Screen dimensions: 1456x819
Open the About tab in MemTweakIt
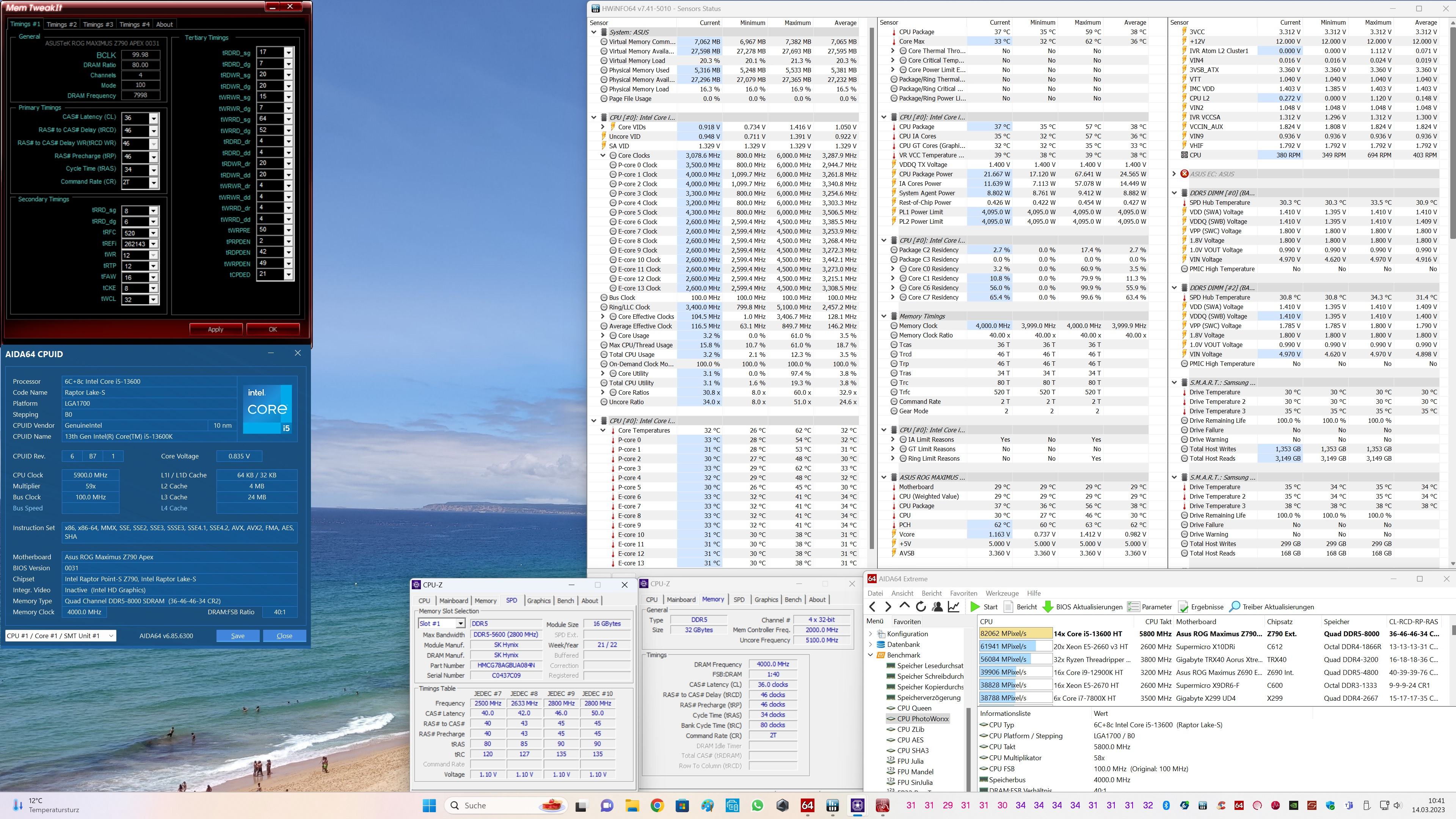(x=165, y=24)
